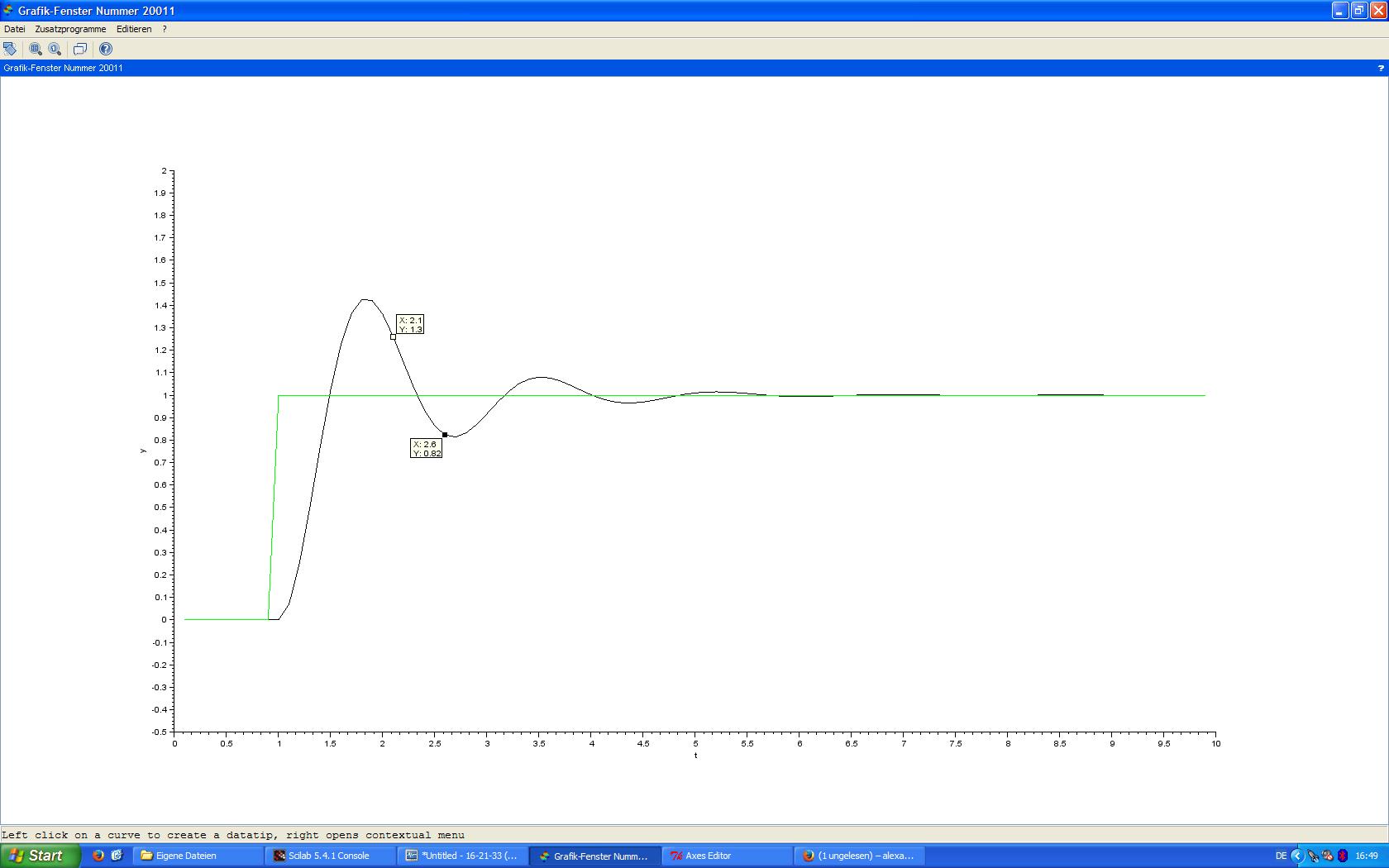Click DE language indicator in system tray
Viewport: 1389px width, 868px height.
point(1281,856)
